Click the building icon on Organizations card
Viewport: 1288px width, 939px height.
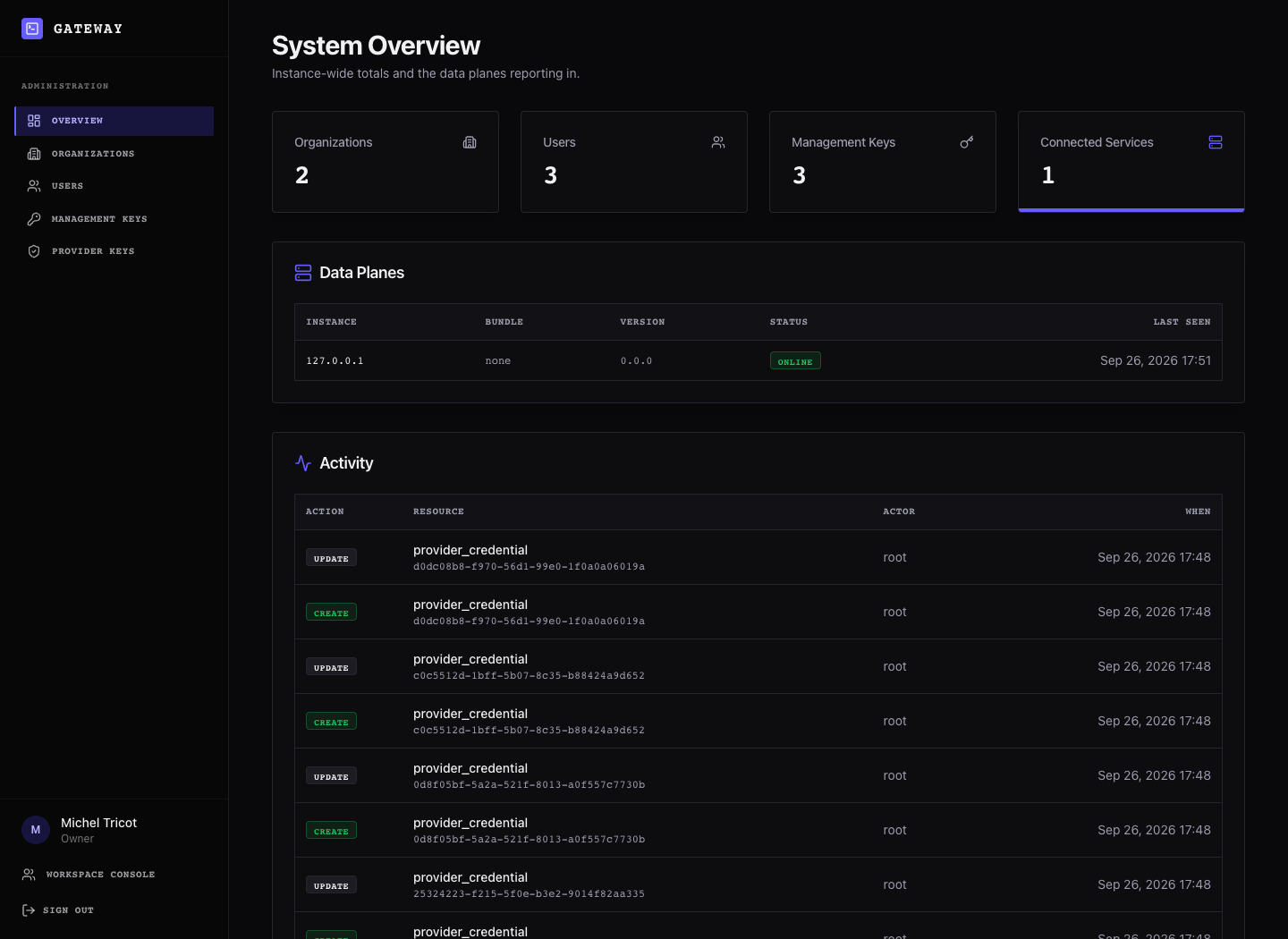(470, 142)
